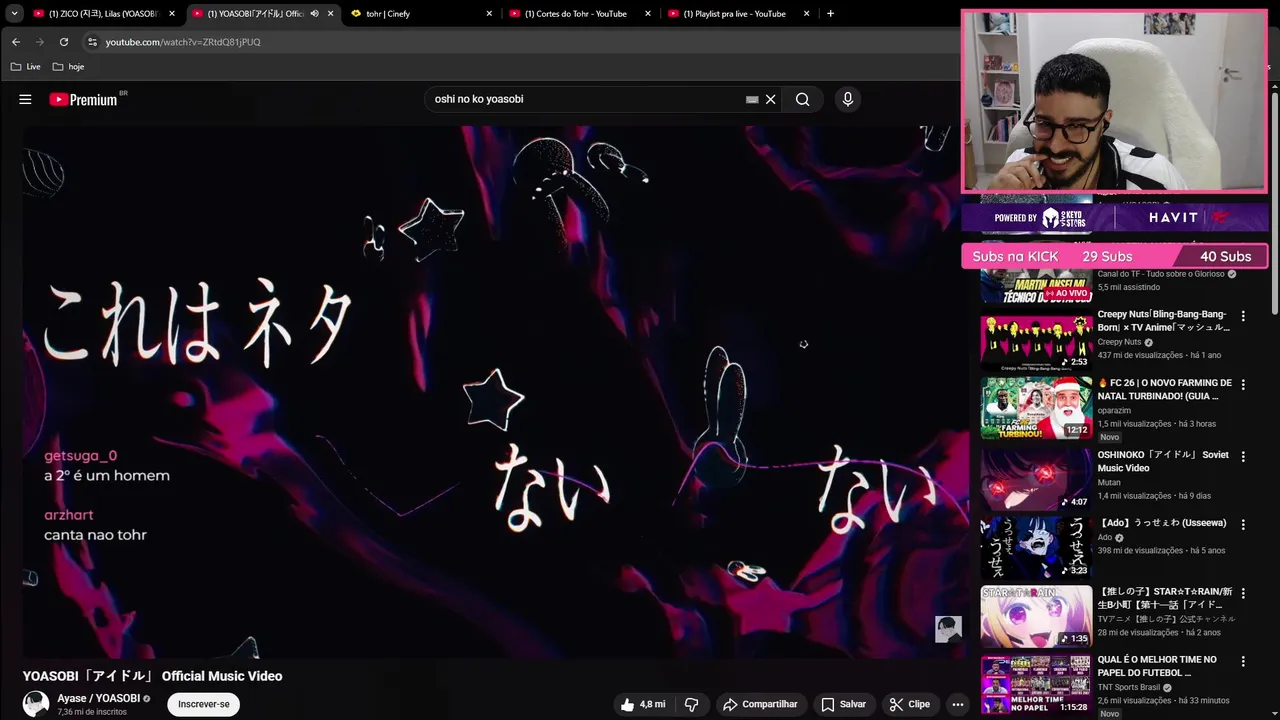Open options menu for STAR☆T☆RAIN video

(1243, 593)
